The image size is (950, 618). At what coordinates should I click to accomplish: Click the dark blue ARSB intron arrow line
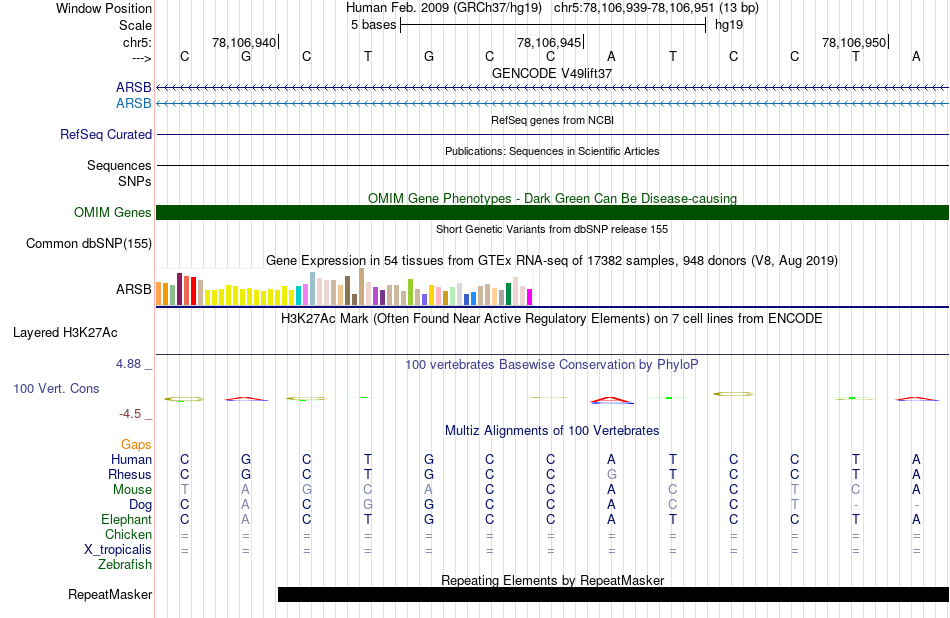tap(552, 88)
